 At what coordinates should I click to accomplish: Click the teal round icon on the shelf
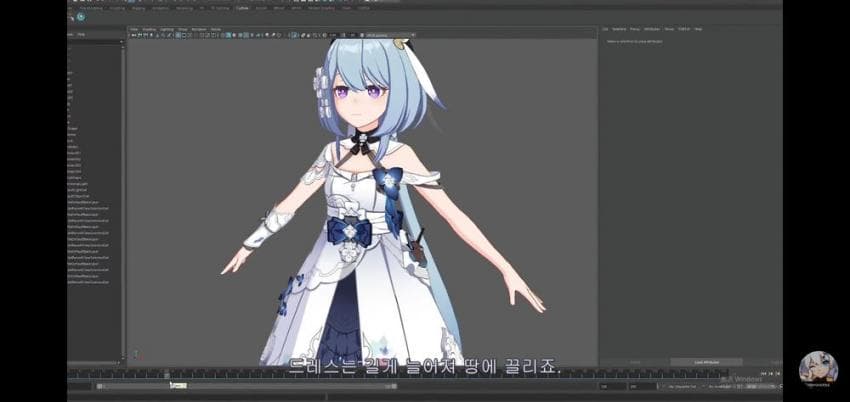(80, 17)
